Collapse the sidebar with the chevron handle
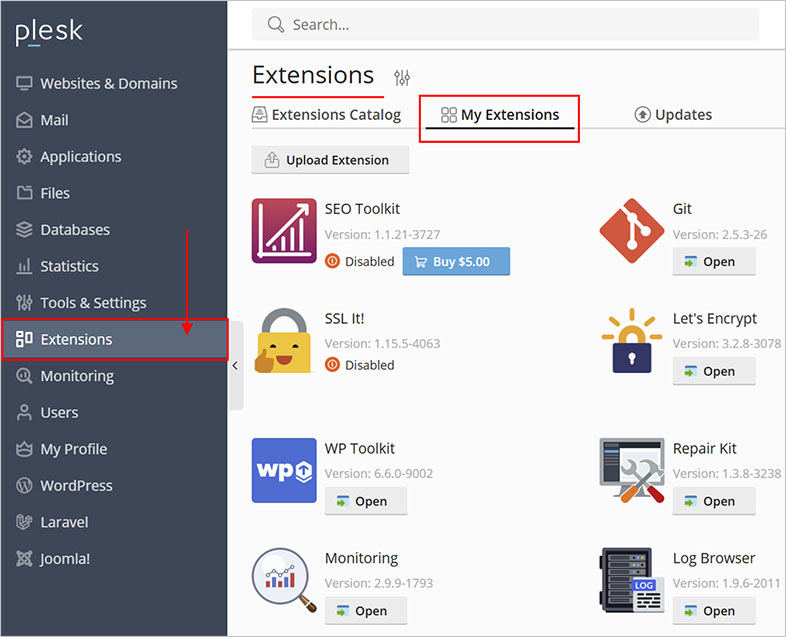Image resolution: width=786 pixels, height=637 pixels. (236, 366)
